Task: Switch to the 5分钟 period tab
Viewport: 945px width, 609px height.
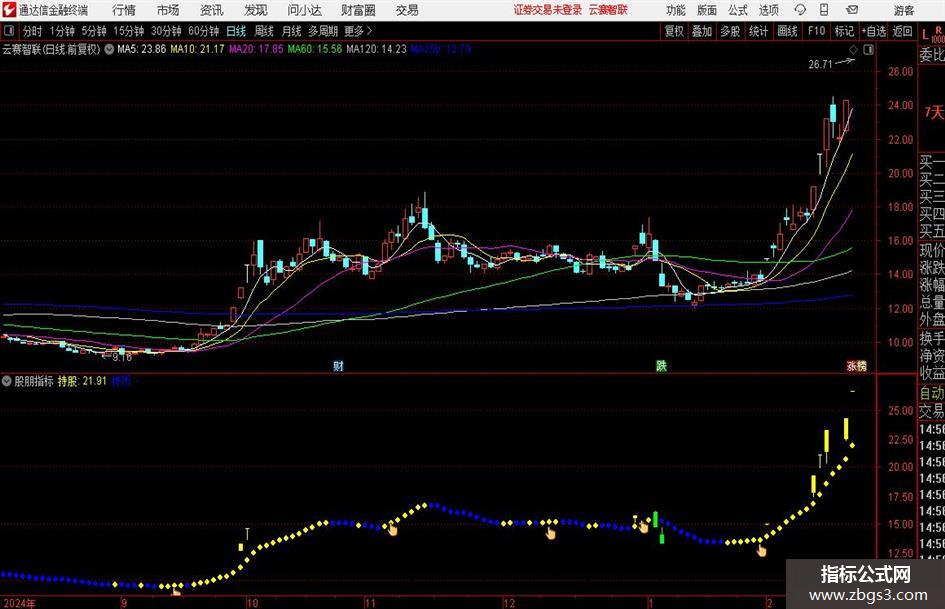Action: coord(93,31)
